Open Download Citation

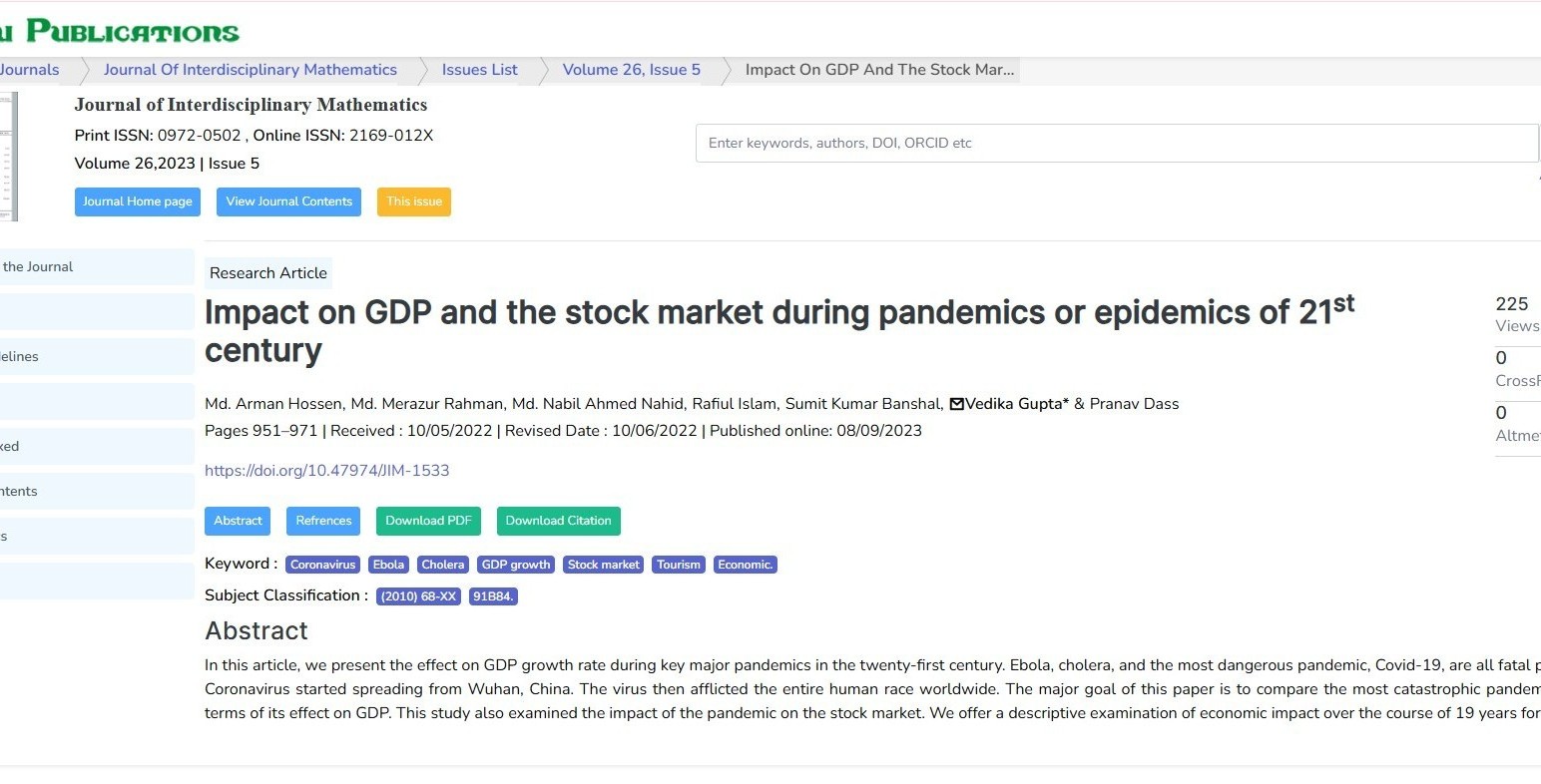[x=558, y=520]
